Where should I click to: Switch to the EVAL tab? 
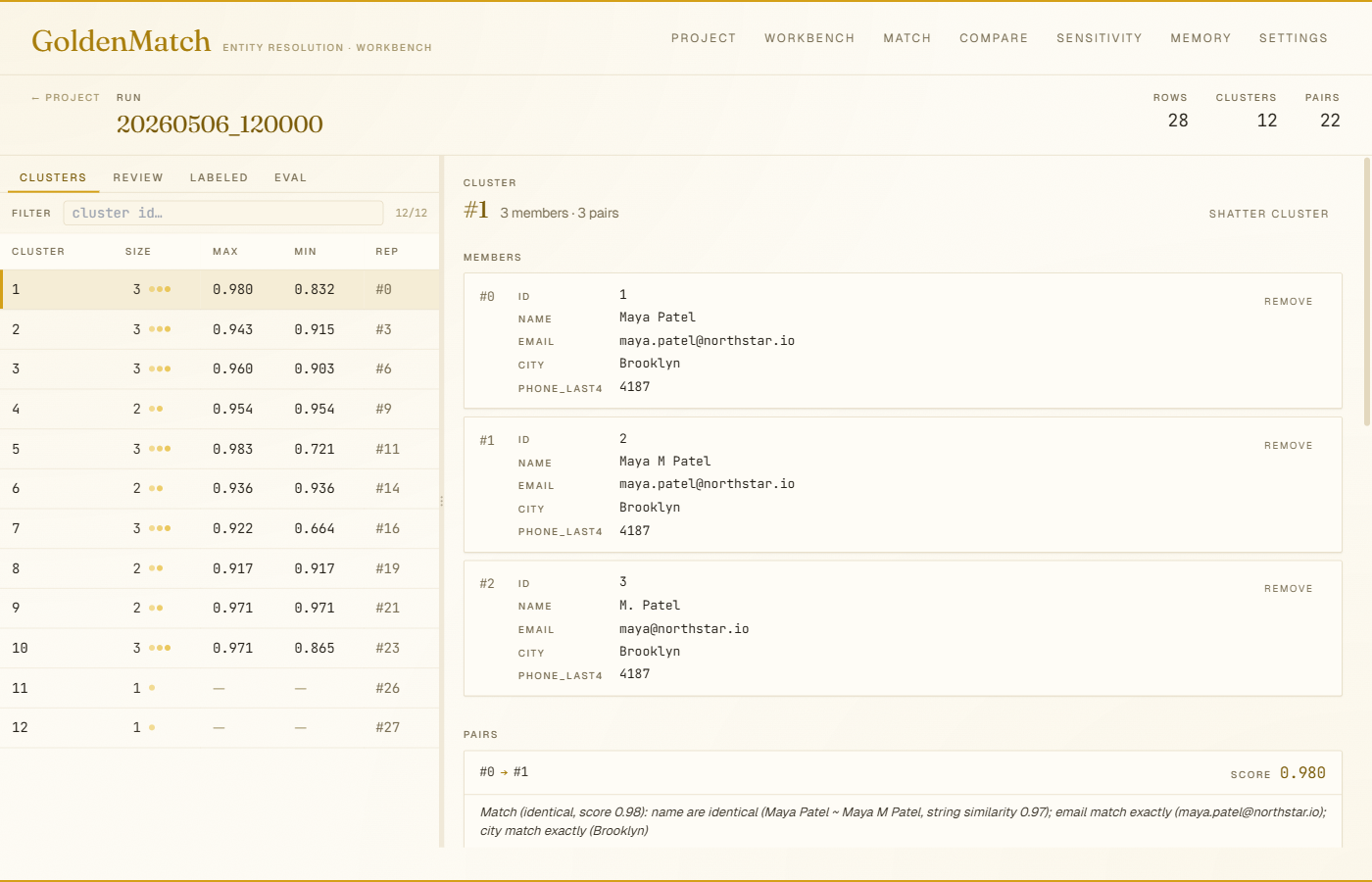point(290,178)
